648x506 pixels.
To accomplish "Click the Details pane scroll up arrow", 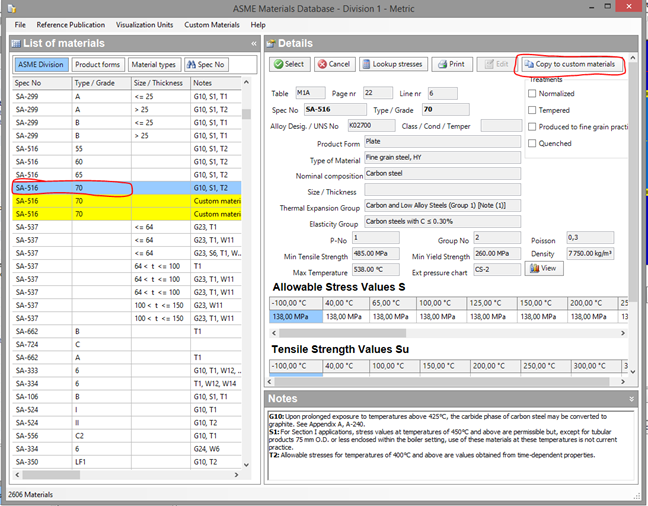I will 633,58.
